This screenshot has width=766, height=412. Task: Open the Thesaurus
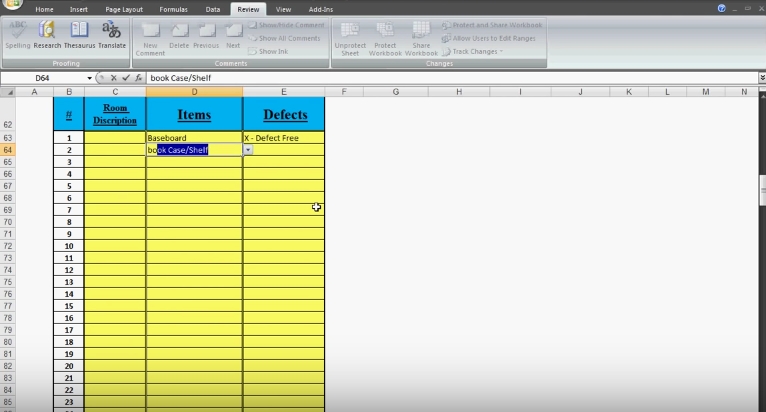(79, 35)
